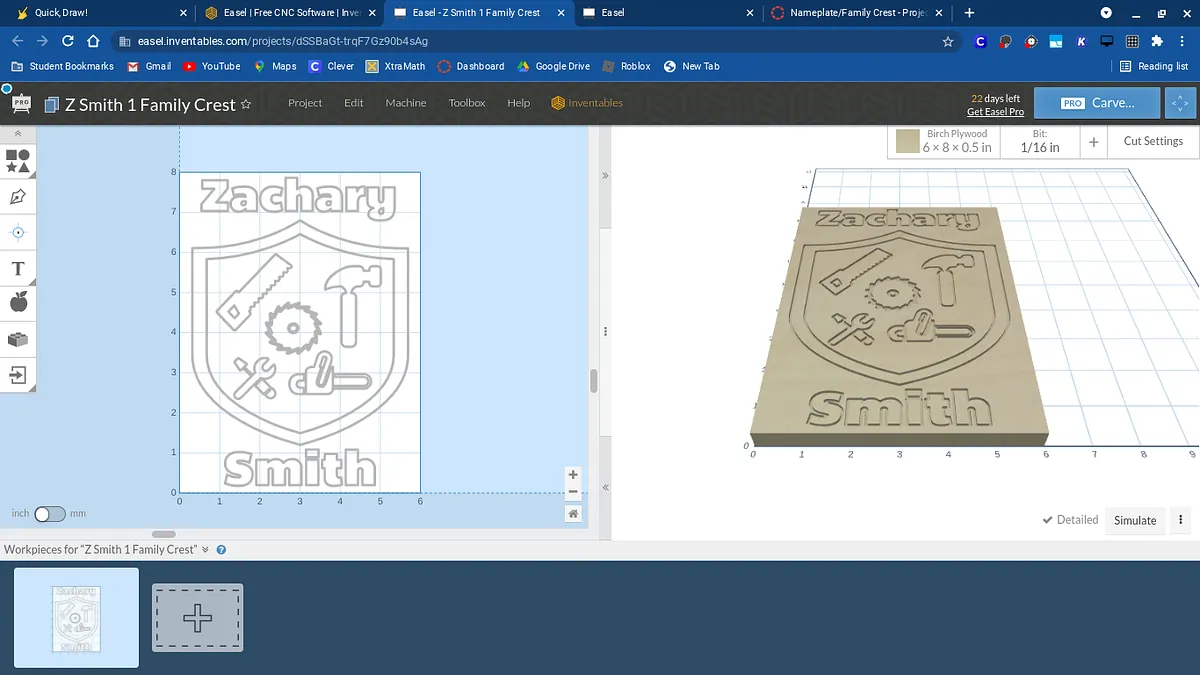
Task: Toggle units between inch and mm
Action: point(49,514)
